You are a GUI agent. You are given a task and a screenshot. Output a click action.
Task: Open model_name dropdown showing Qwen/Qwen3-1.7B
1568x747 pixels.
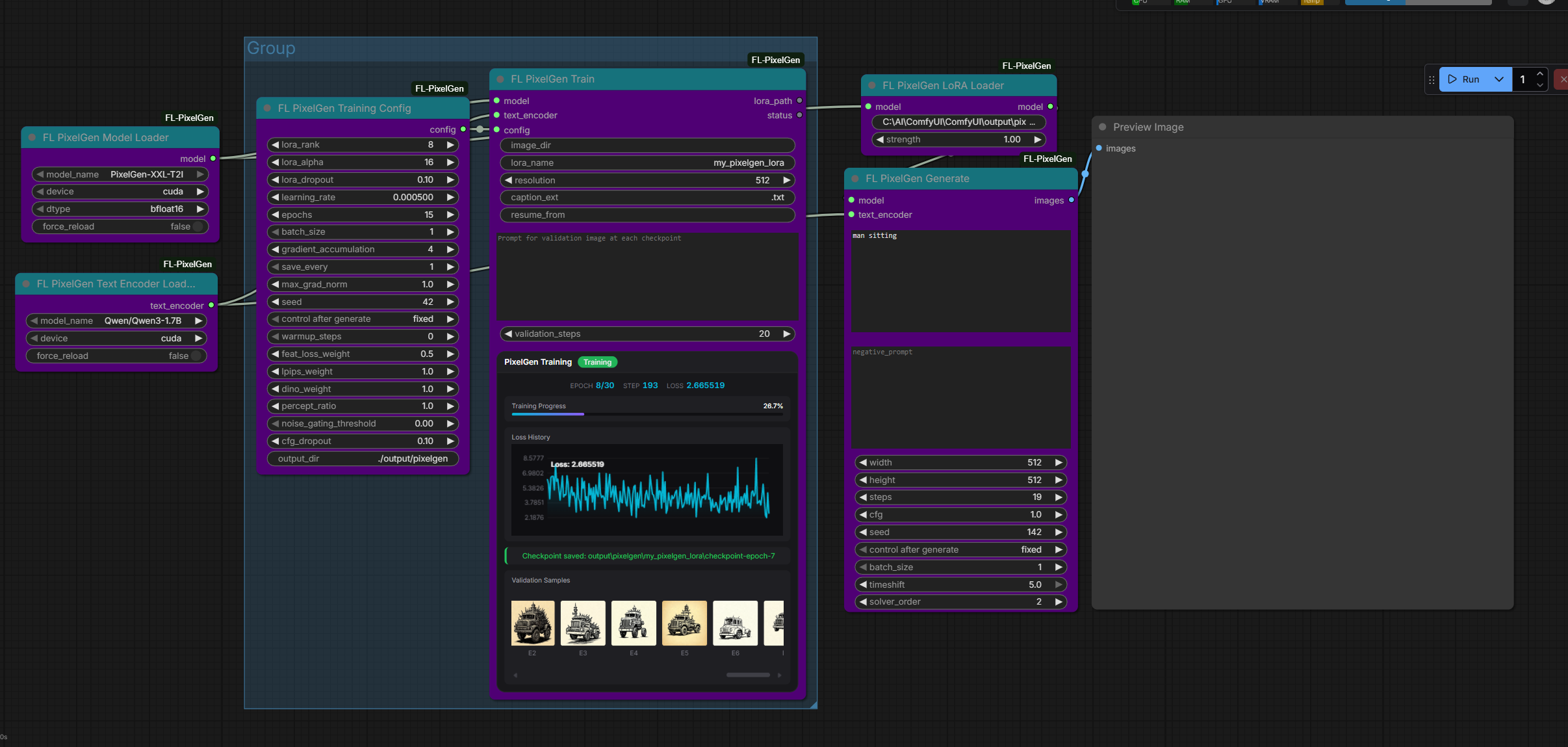[116, 321]
